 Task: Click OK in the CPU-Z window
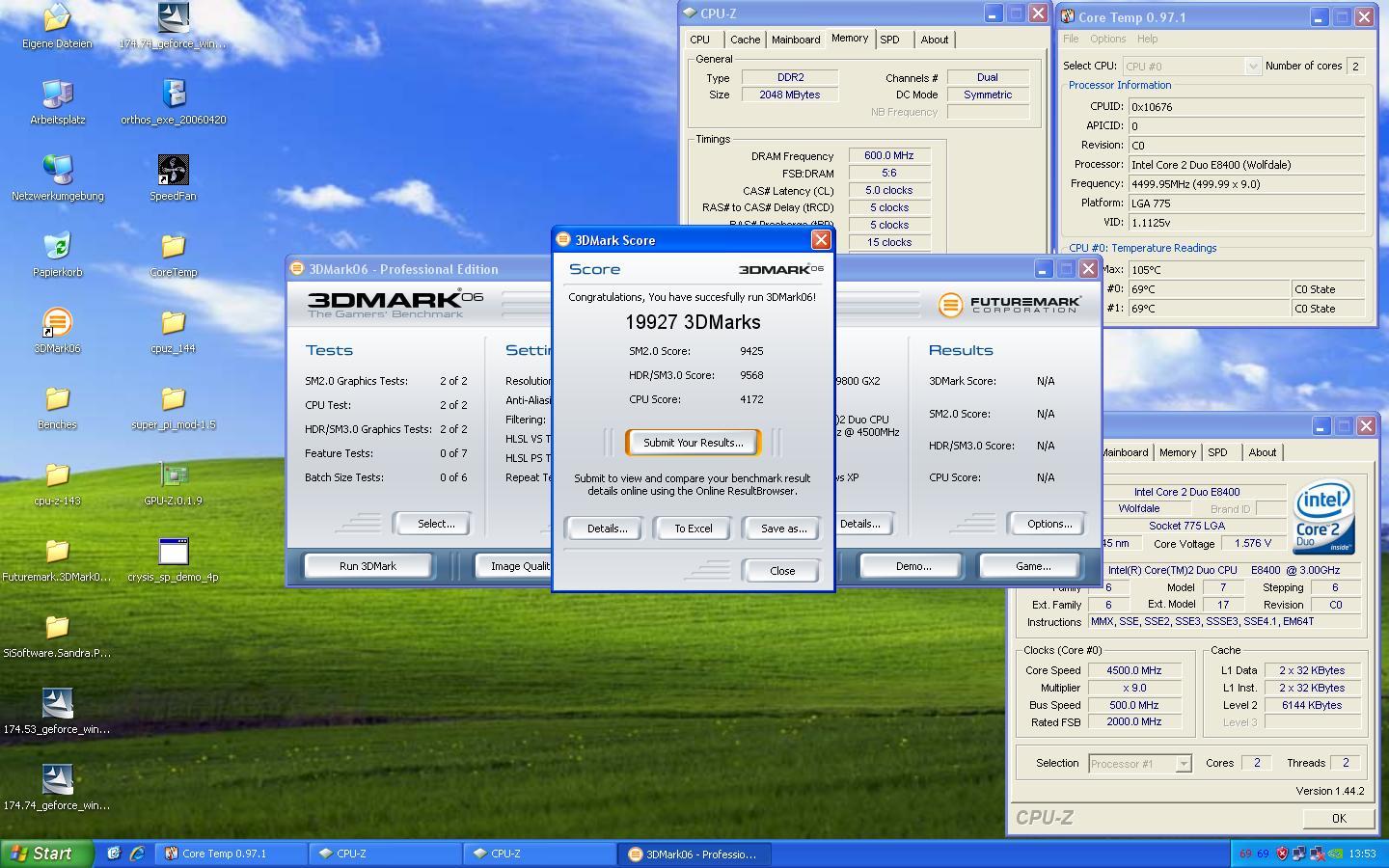(x=1338, y=818)
